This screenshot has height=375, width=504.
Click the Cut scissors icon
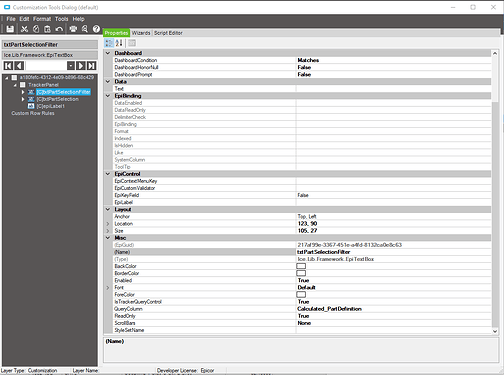(x=24, y=29)
